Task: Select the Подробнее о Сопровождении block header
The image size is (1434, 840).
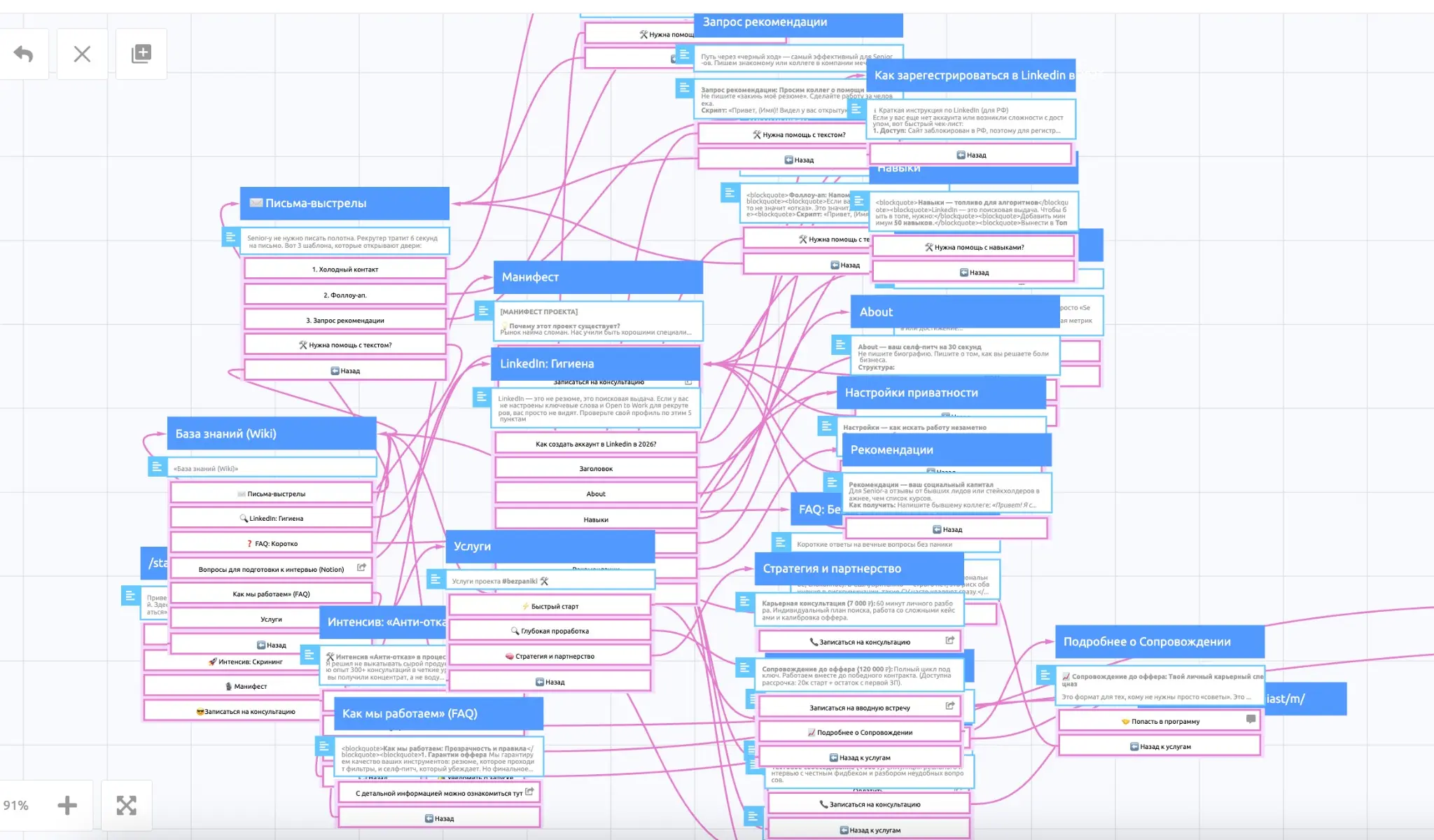Action: point(1160,641)
